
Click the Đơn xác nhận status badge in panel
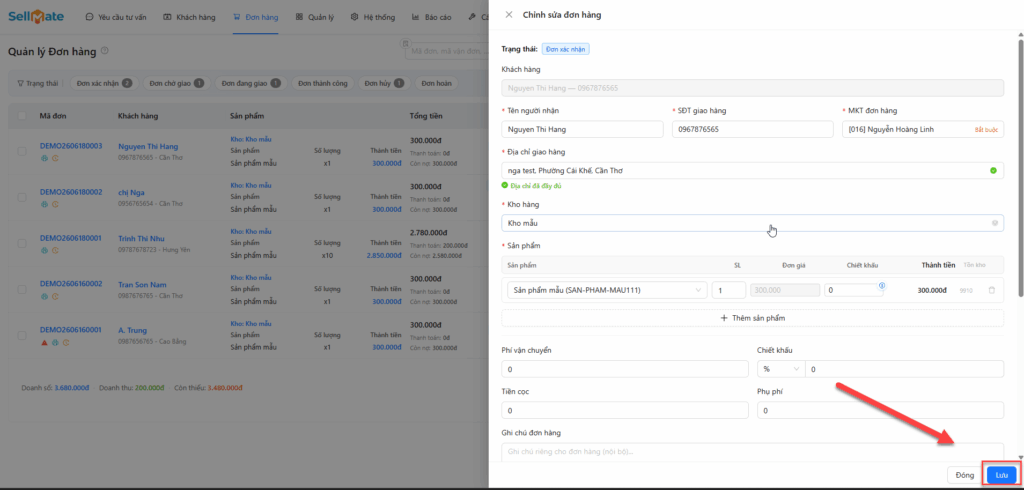[566, 49]
